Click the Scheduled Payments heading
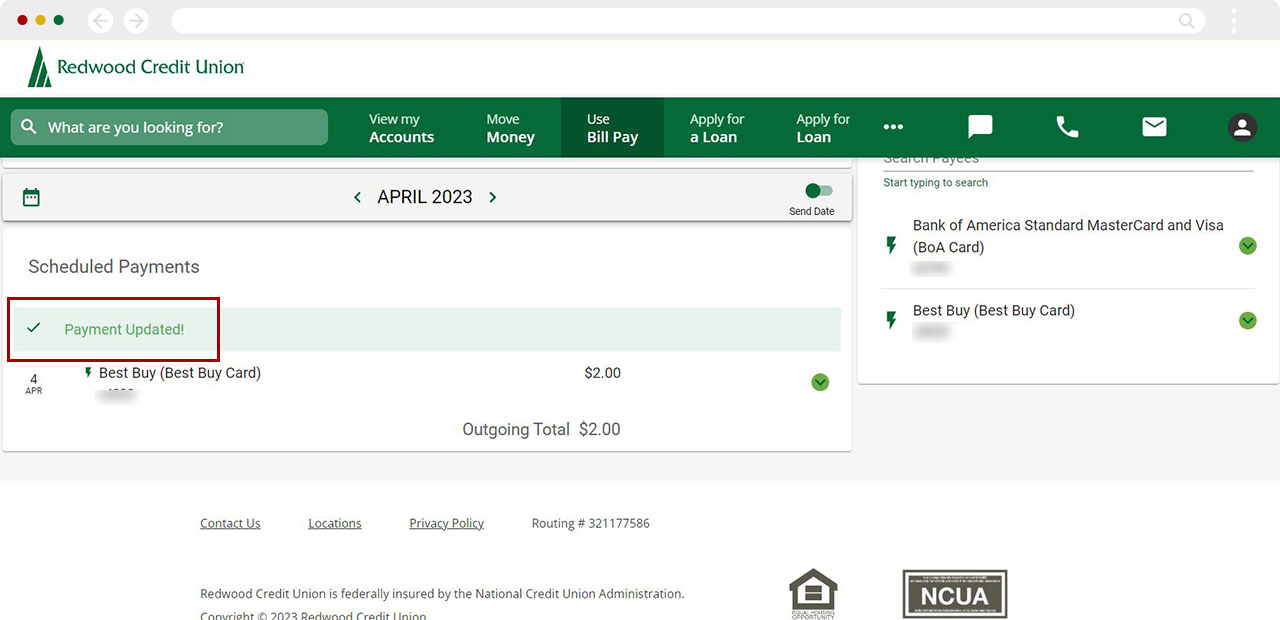Image resolution: width=1280 pixels, height=620 pixels. [x=114, y=267]
